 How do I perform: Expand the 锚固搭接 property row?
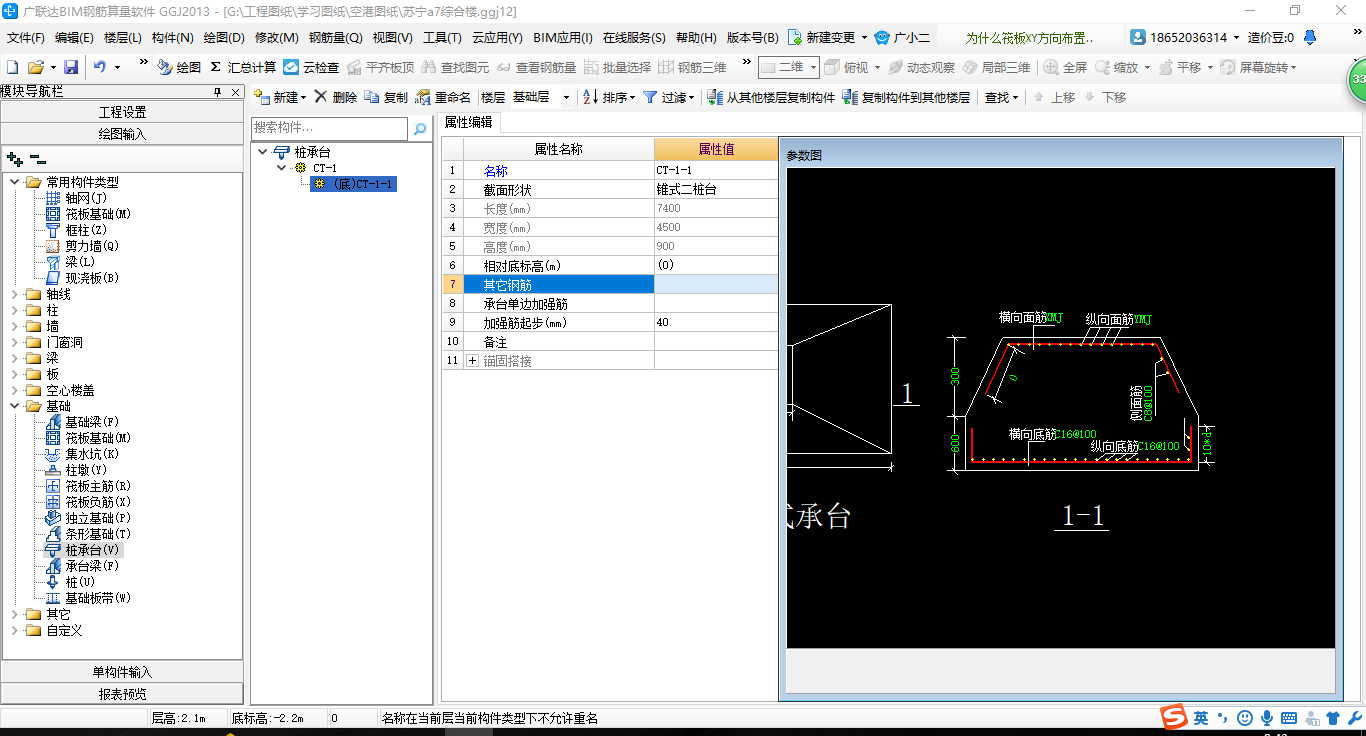click(x=473, y=360)
